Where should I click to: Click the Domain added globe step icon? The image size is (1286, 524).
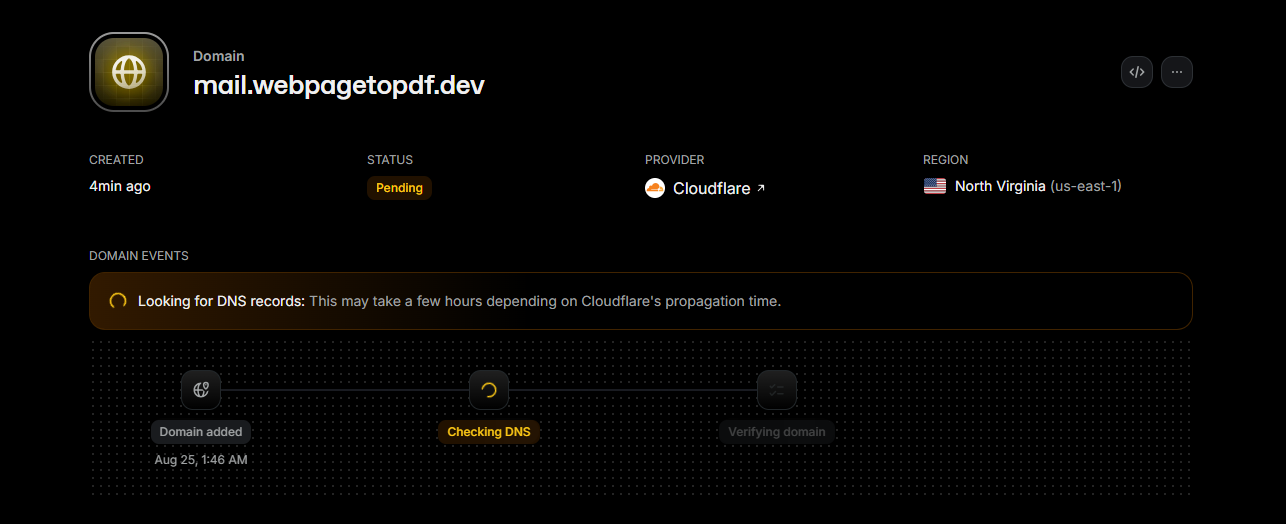point(201,390)
